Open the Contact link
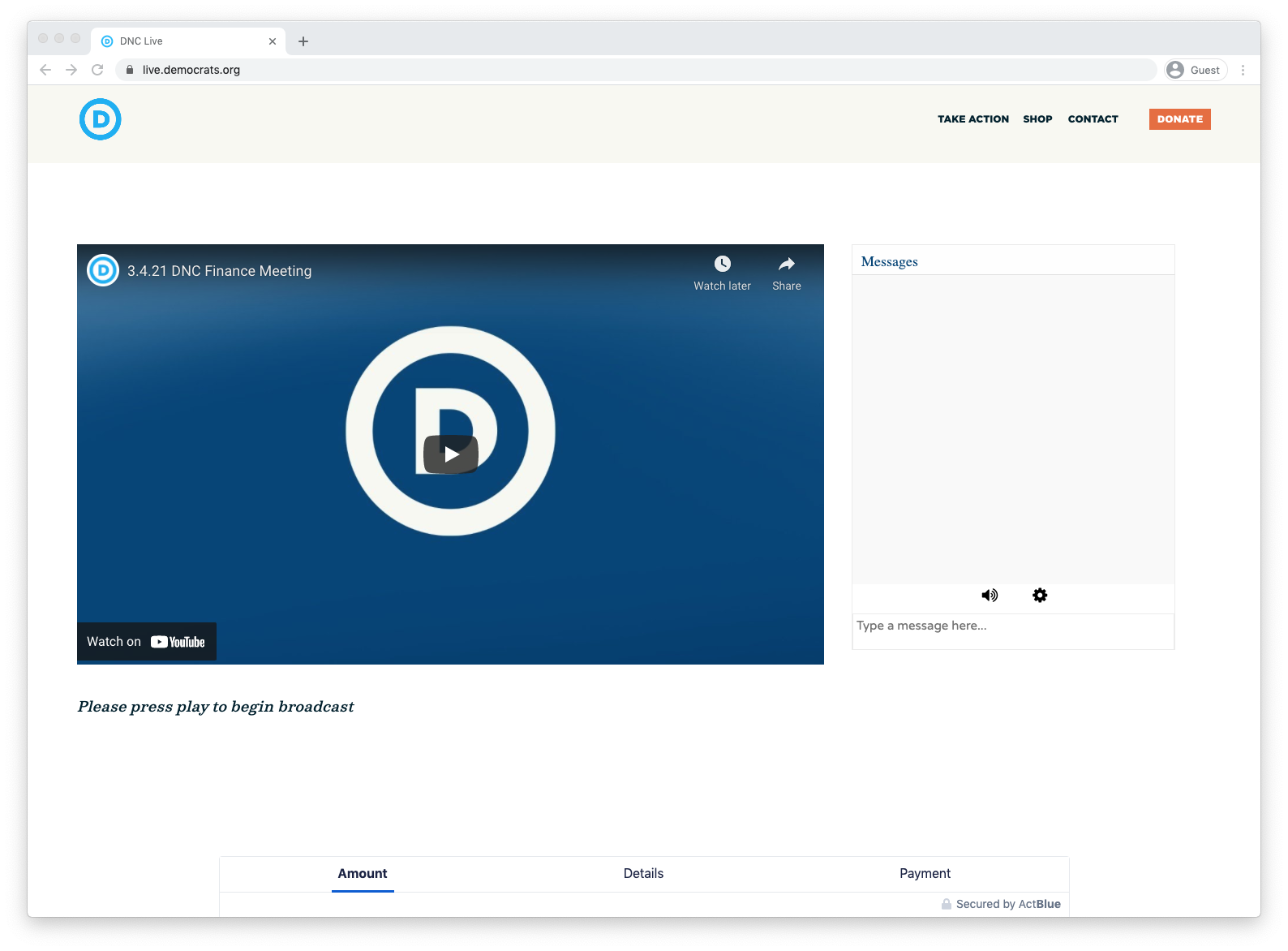 (1093, 119)
